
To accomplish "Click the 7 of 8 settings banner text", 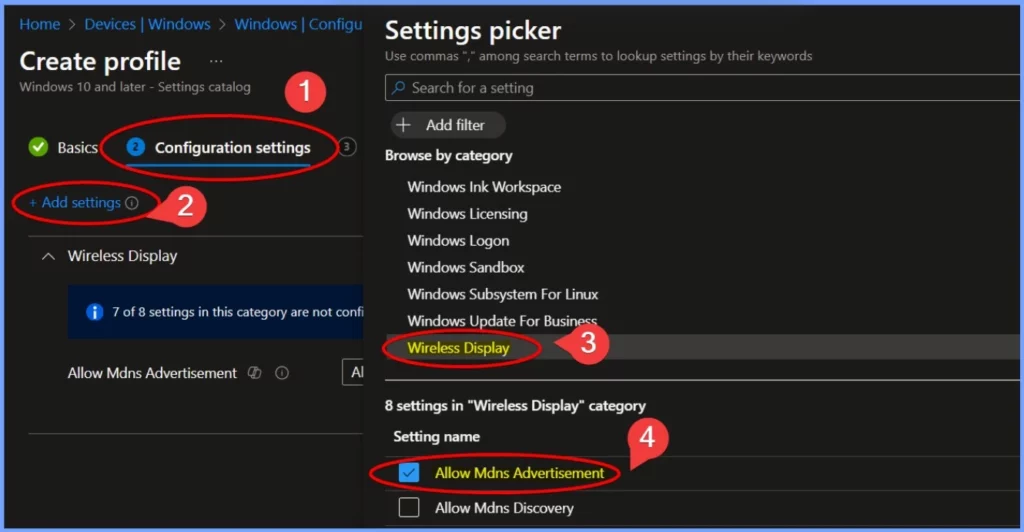I will [237, 312].
